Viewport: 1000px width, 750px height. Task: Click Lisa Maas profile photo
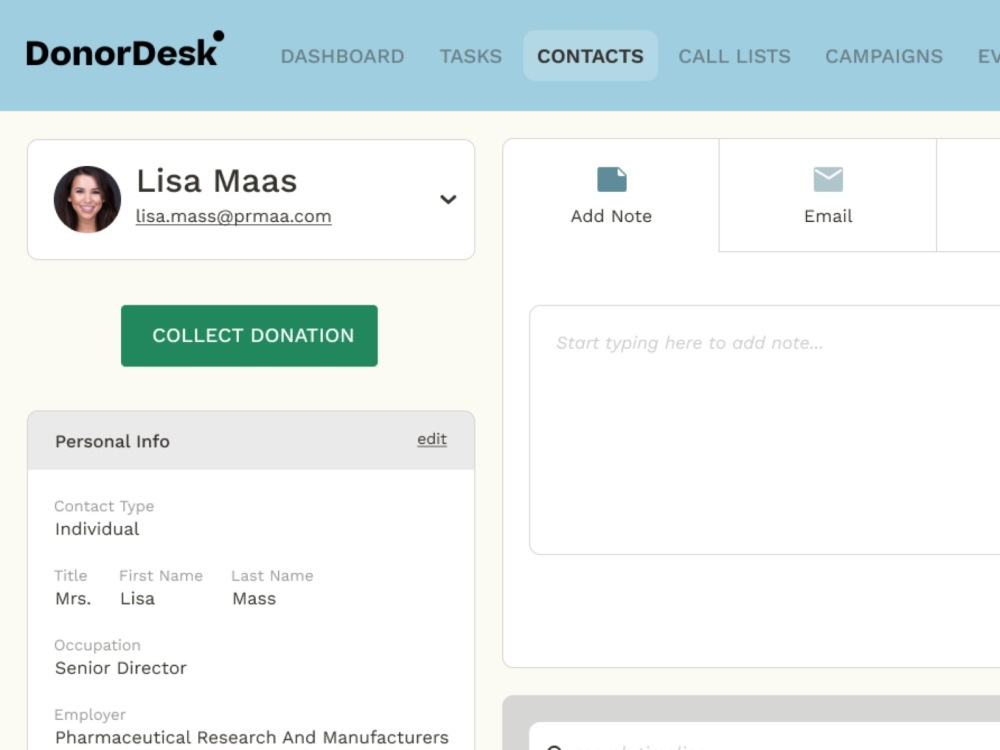(87, 200)
